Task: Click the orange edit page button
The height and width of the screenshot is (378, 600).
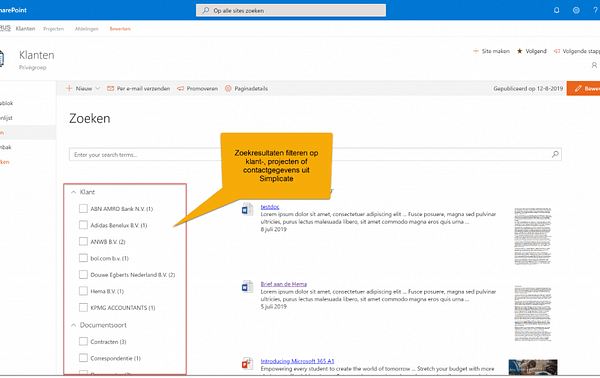Action: pos(583,88)
